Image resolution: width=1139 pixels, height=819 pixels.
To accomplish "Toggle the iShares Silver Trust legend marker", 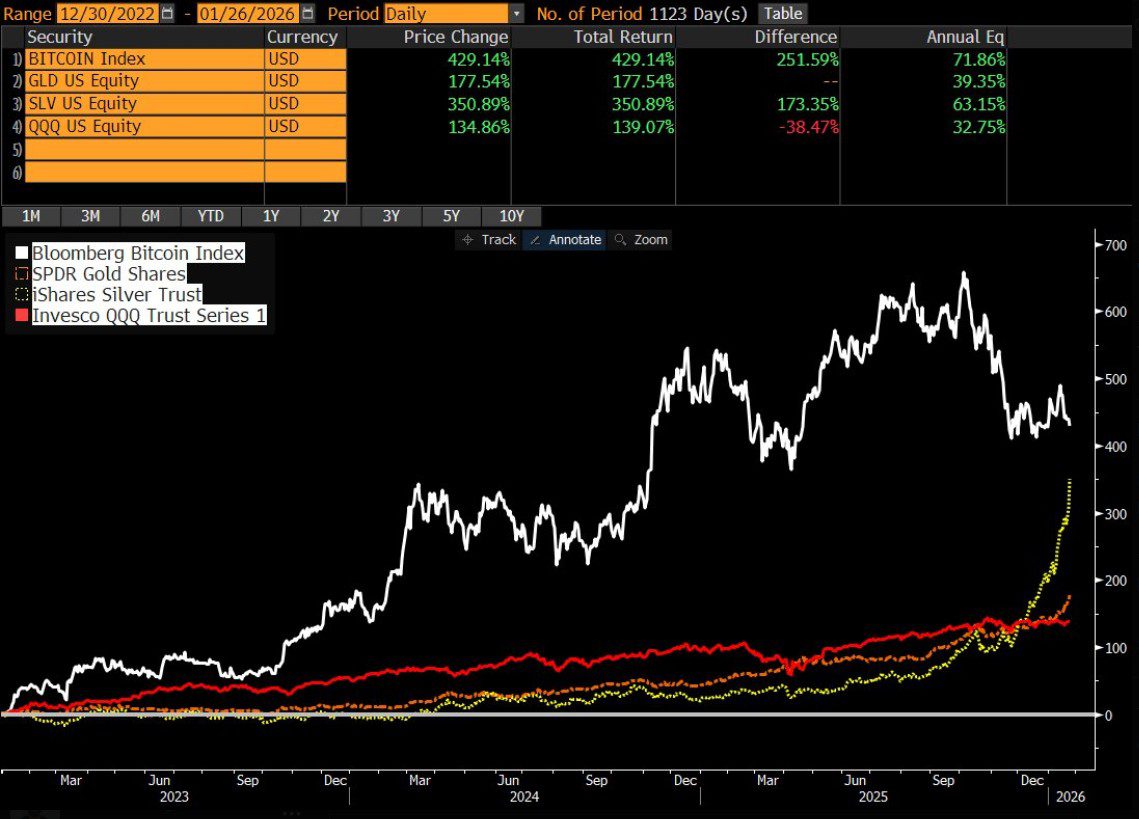I will click(x=20, y=294).
